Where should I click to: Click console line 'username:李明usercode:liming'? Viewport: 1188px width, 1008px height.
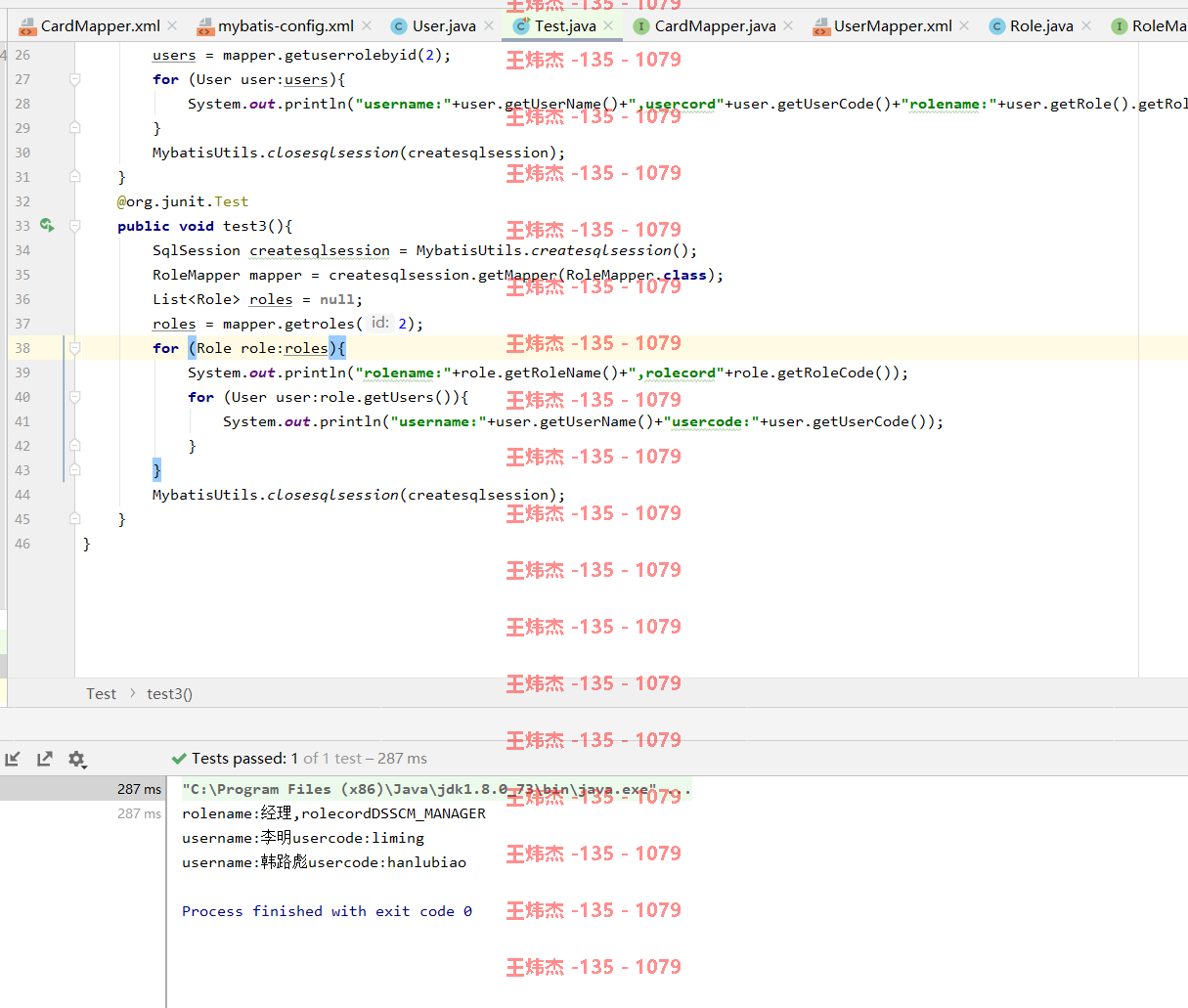point(303,838)
